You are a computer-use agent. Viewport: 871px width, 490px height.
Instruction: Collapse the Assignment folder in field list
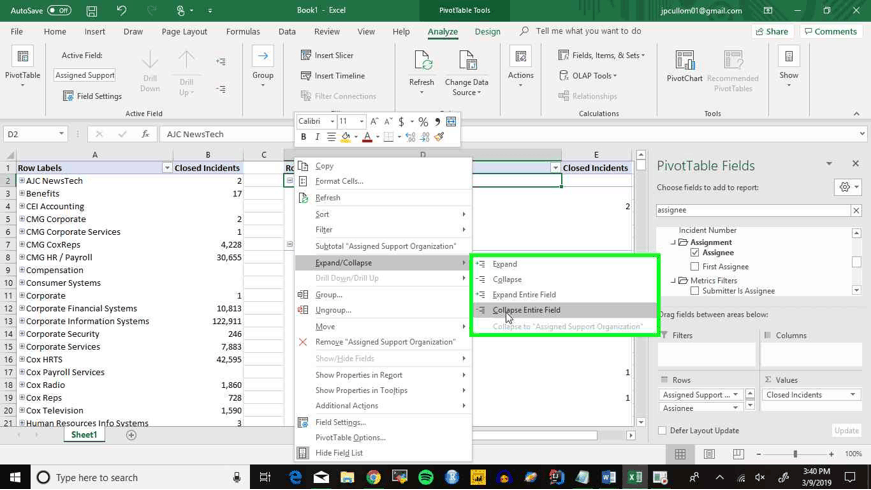point(673,242)
